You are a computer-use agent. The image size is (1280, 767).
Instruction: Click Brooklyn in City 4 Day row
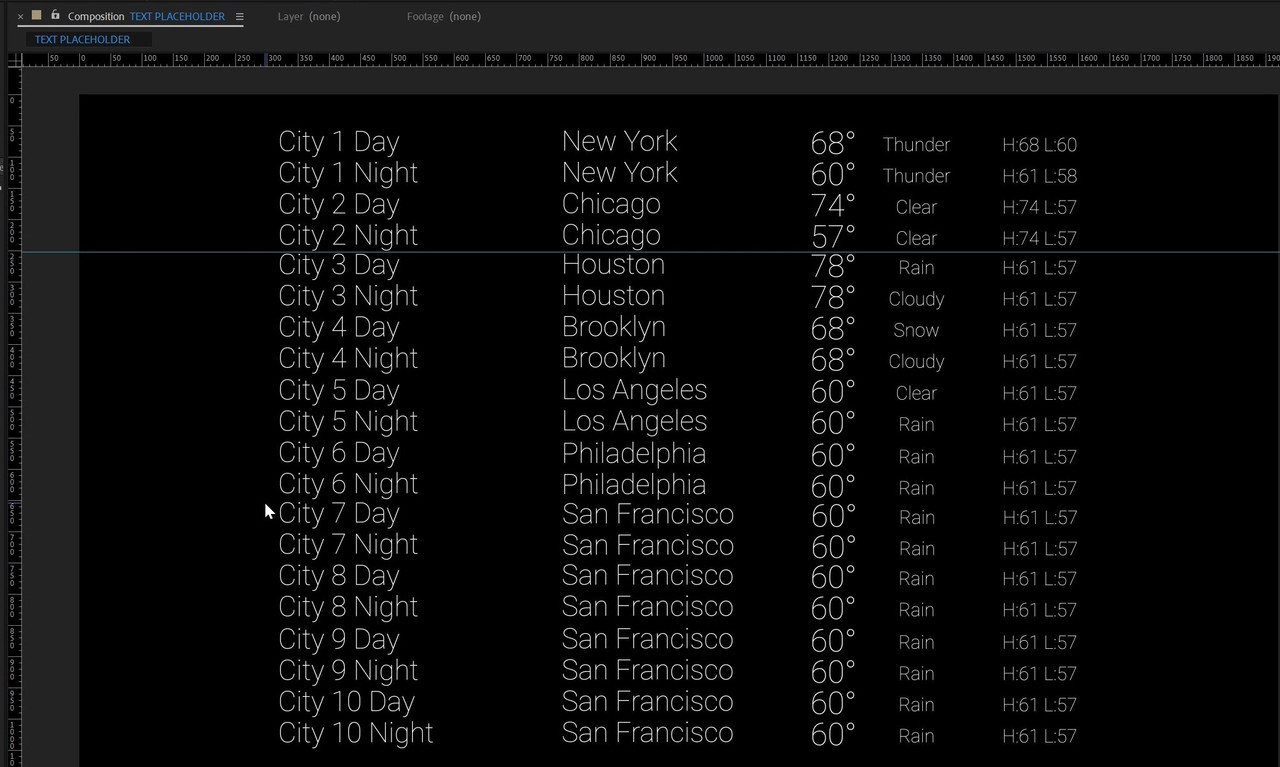pos(614,328)
